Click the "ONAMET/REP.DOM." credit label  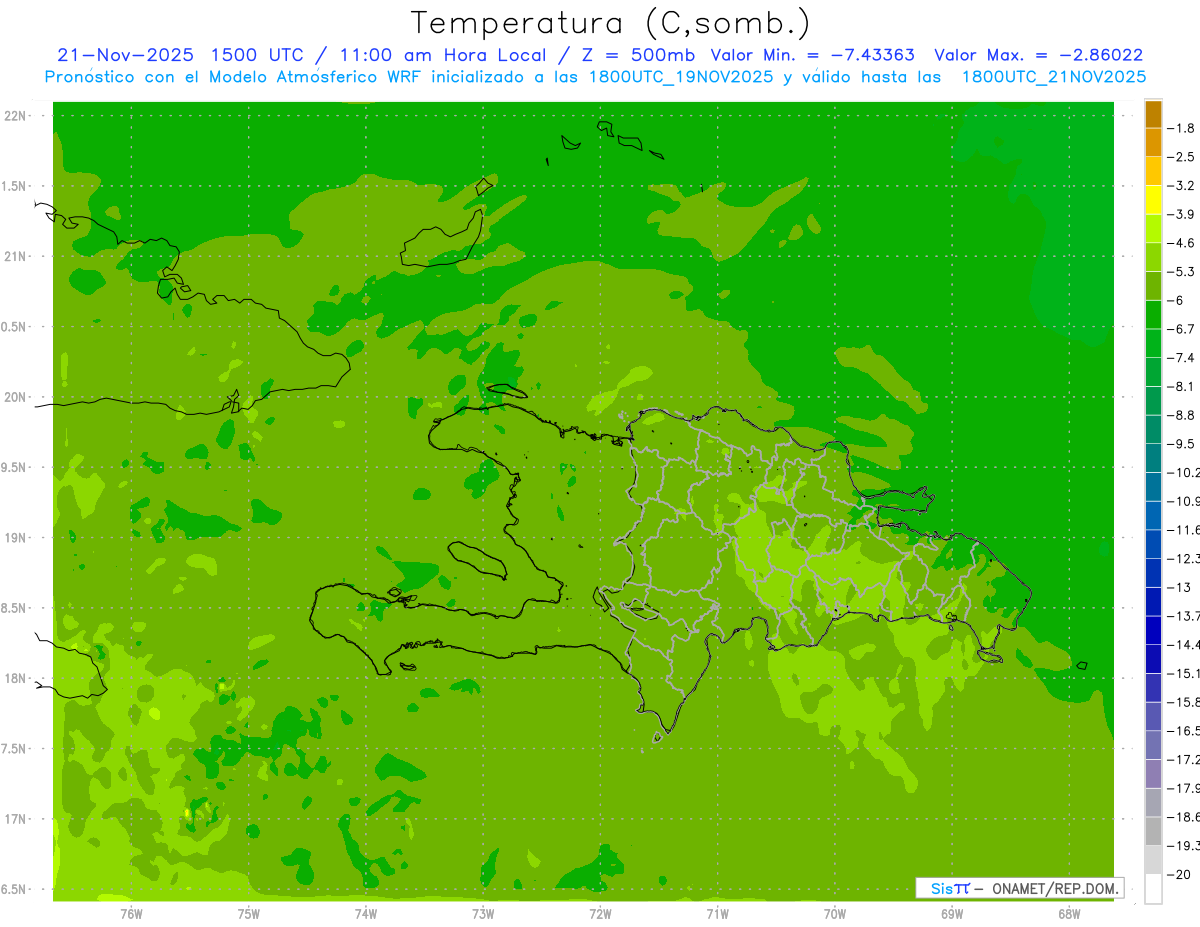[x=1055, y=888]
